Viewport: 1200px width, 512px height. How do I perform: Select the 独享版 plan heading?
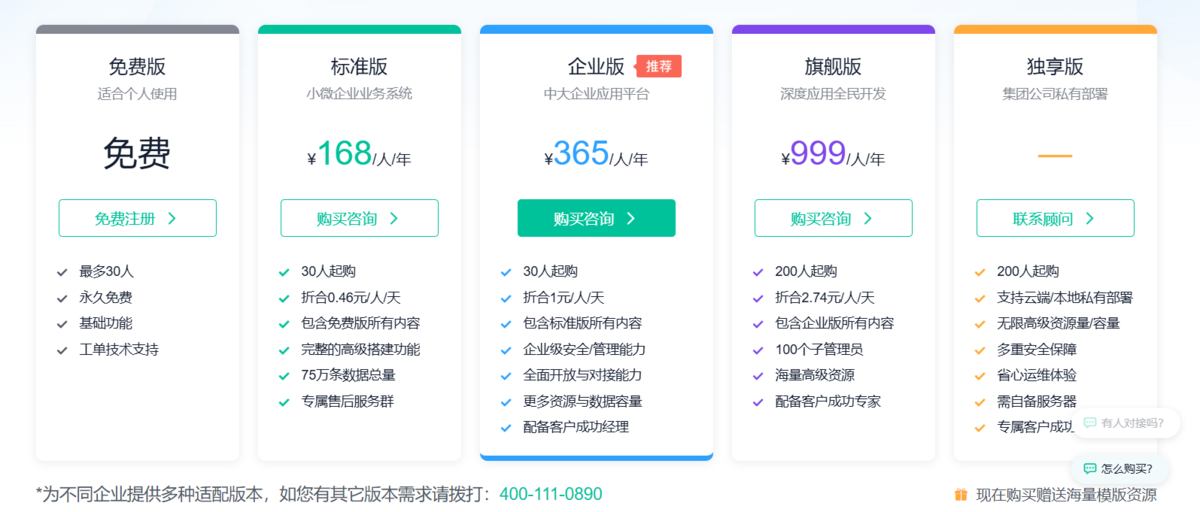[1055, 67]
